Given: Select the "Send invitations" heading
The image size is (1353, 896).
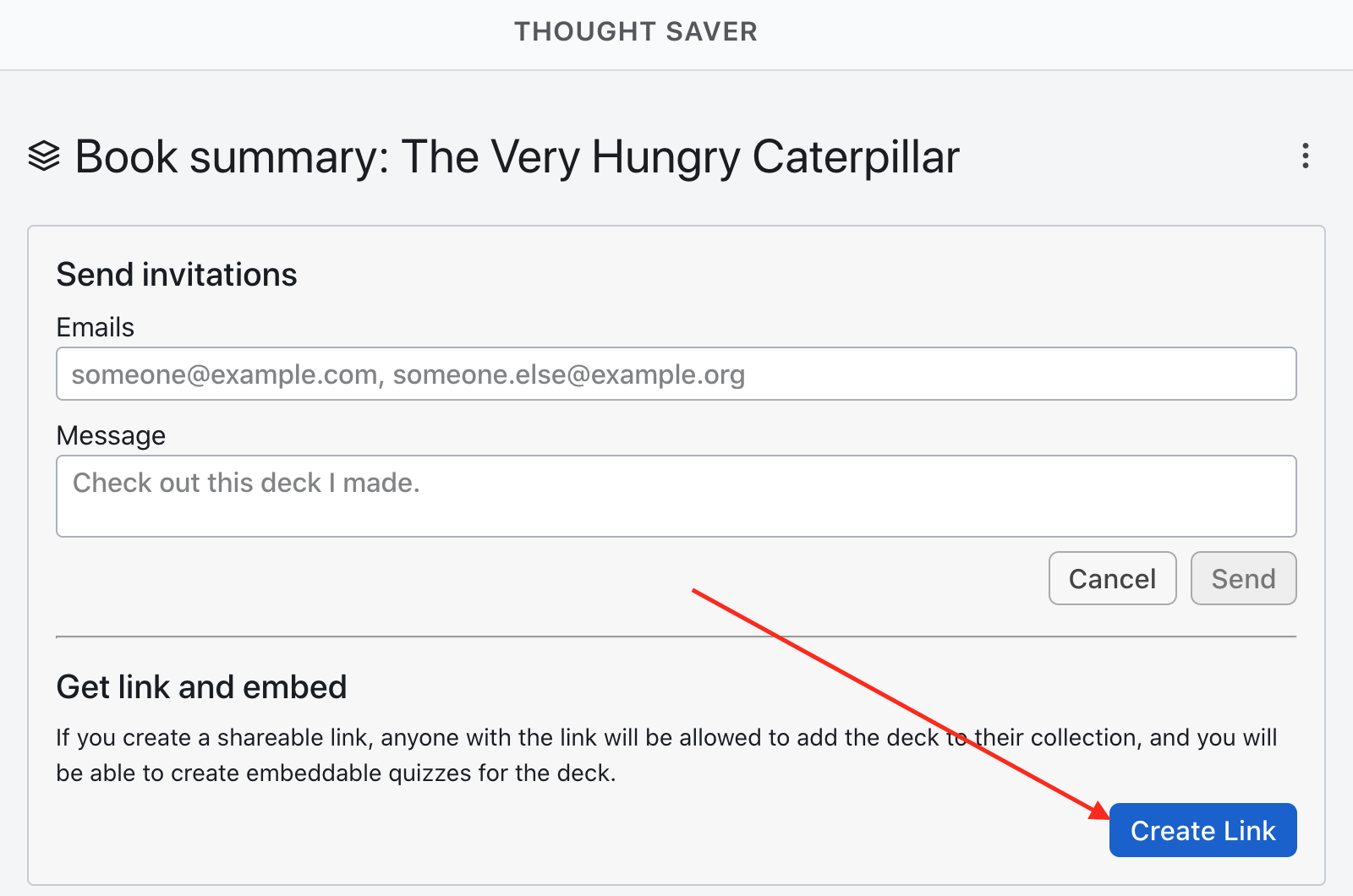Looking at the screenshot, I should click(177, 275).
